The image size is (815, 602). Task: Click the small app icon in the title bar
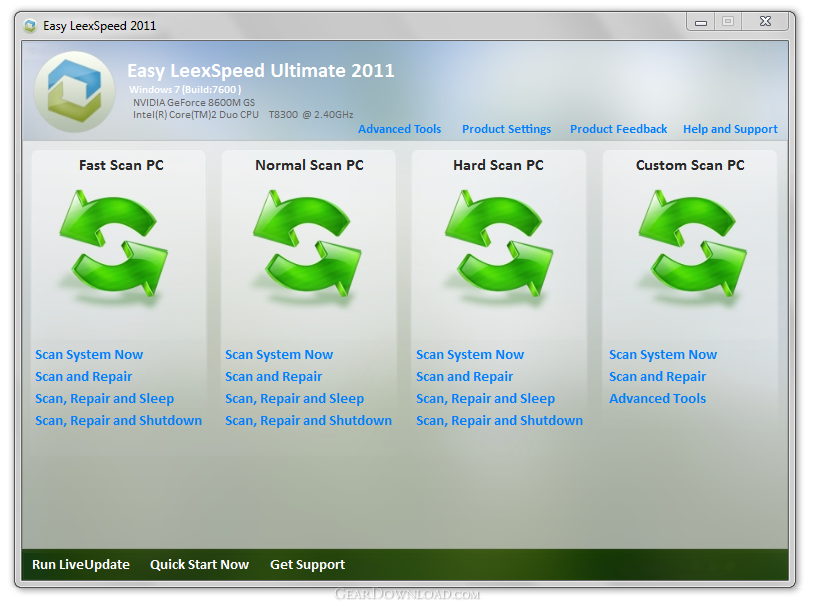[30, 25]
